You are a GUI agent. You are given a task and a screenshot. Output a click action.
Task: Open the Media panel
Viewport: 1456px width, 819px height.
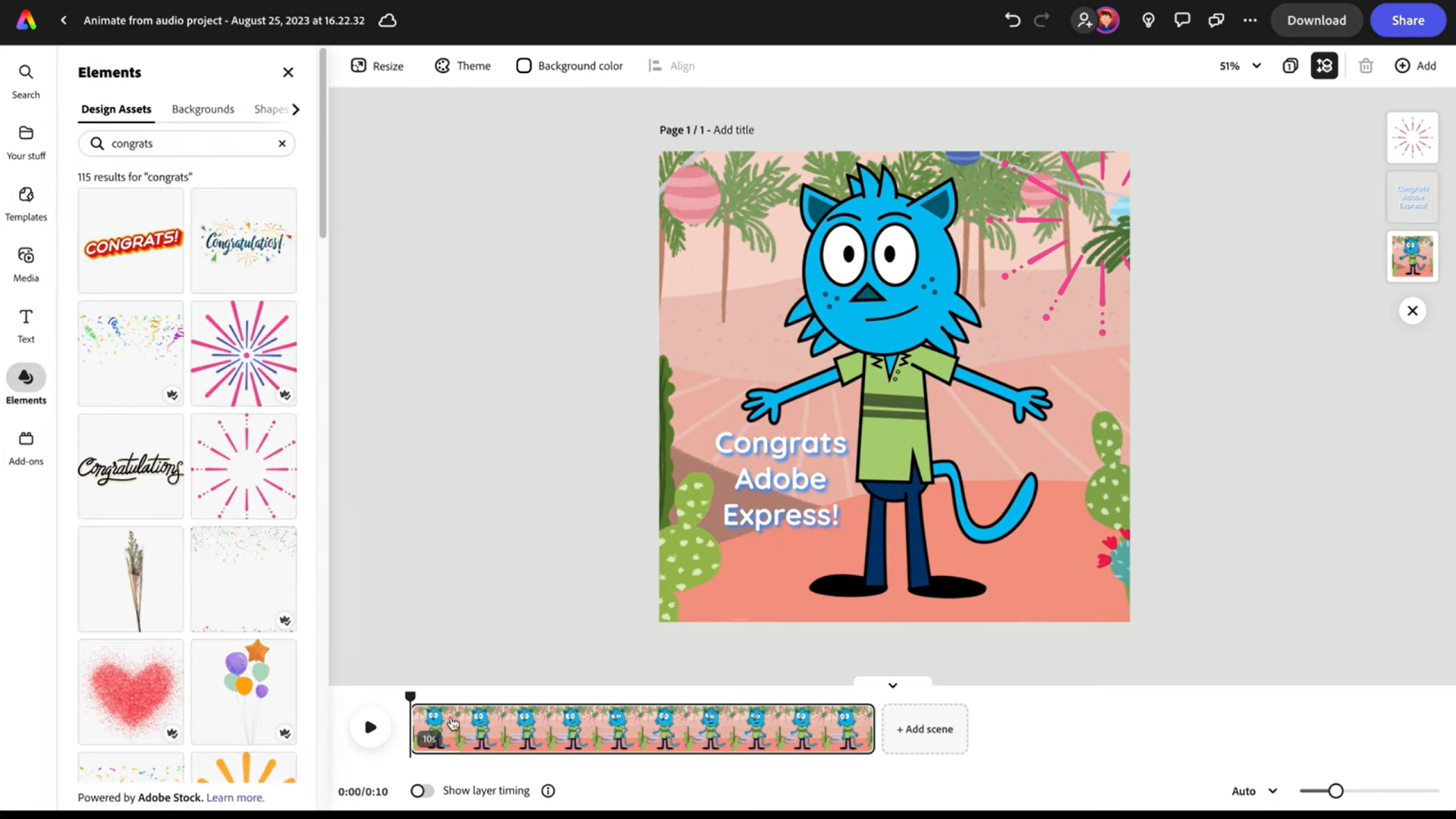coord(26,264)
